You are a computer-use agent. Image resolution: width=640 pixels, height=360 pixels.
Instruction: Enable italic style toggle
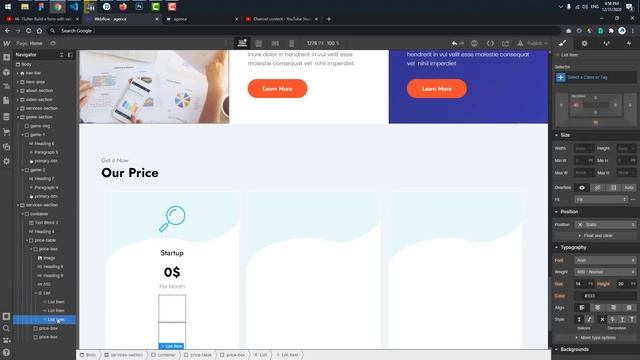pos(589,320)
